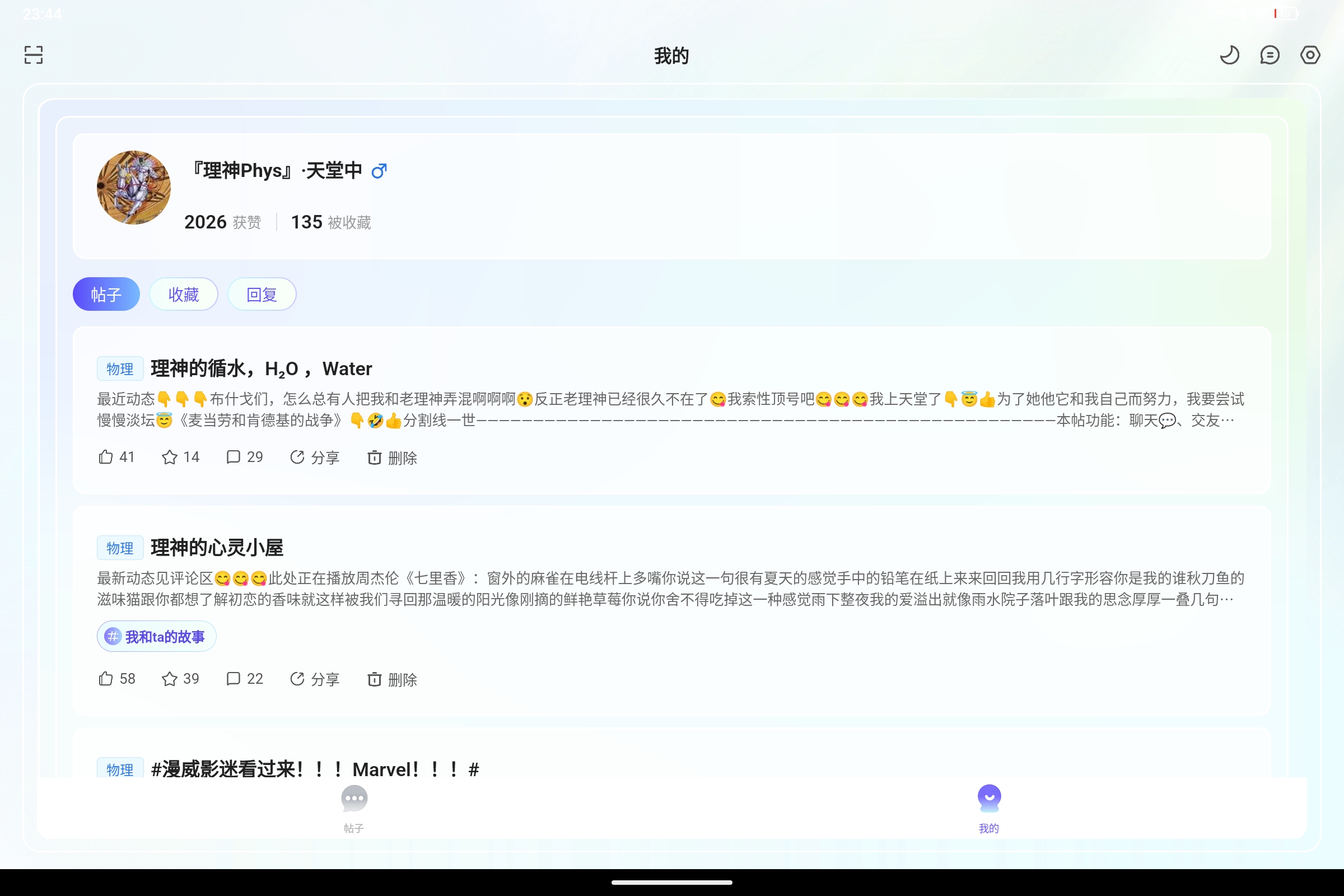Switch to the 回复 tab
This screenshot has height=896, width=1344.
tap(262, 293)
